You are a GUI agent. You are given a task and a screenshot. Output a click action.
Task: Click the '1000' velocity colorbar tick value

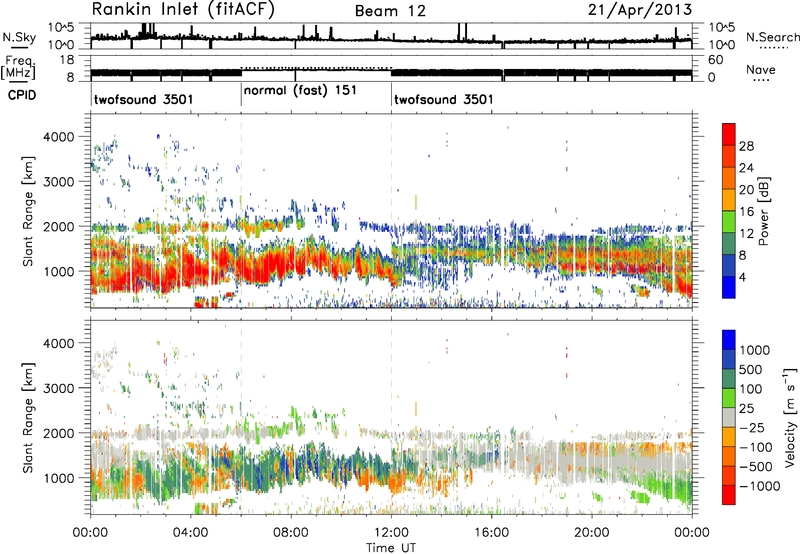pyautogui.click(x=755, y=350)
